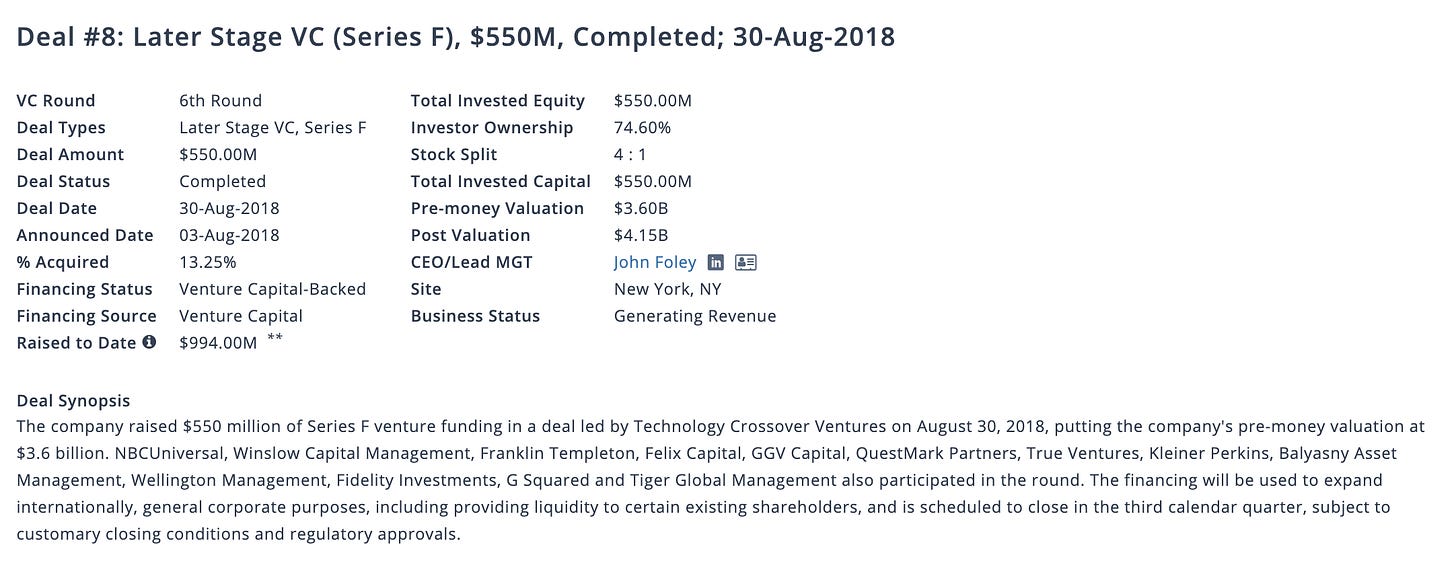Viewport: 1456px width, 568px height.
Task: Click the Generating Revenue business status
Action: [x=695, y=316]
